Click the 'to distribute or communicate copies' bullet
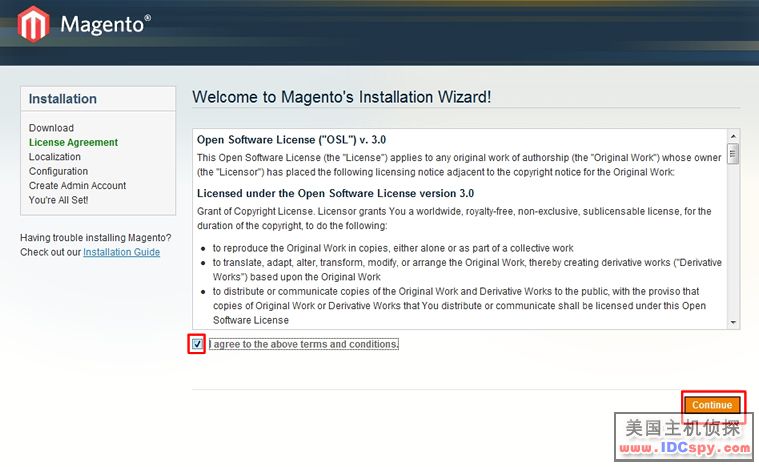This screenshot has width=759, height=467. (459, 306)
